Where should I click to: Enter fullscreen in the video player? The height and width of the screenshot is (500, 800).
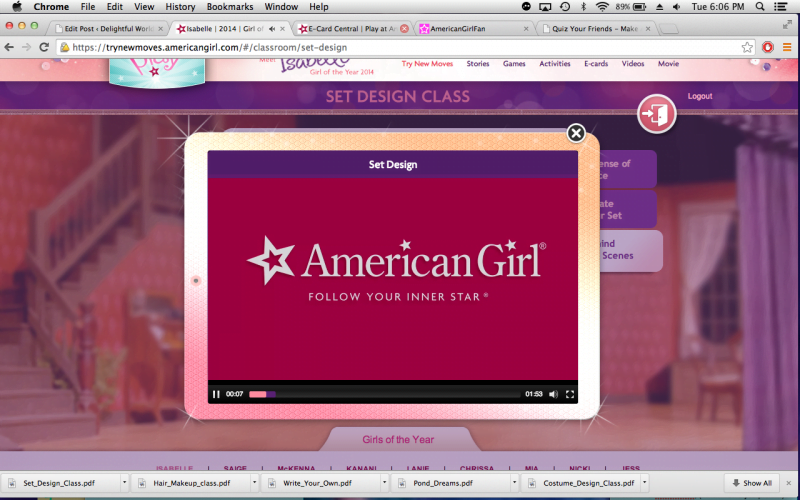click(570, 394)
